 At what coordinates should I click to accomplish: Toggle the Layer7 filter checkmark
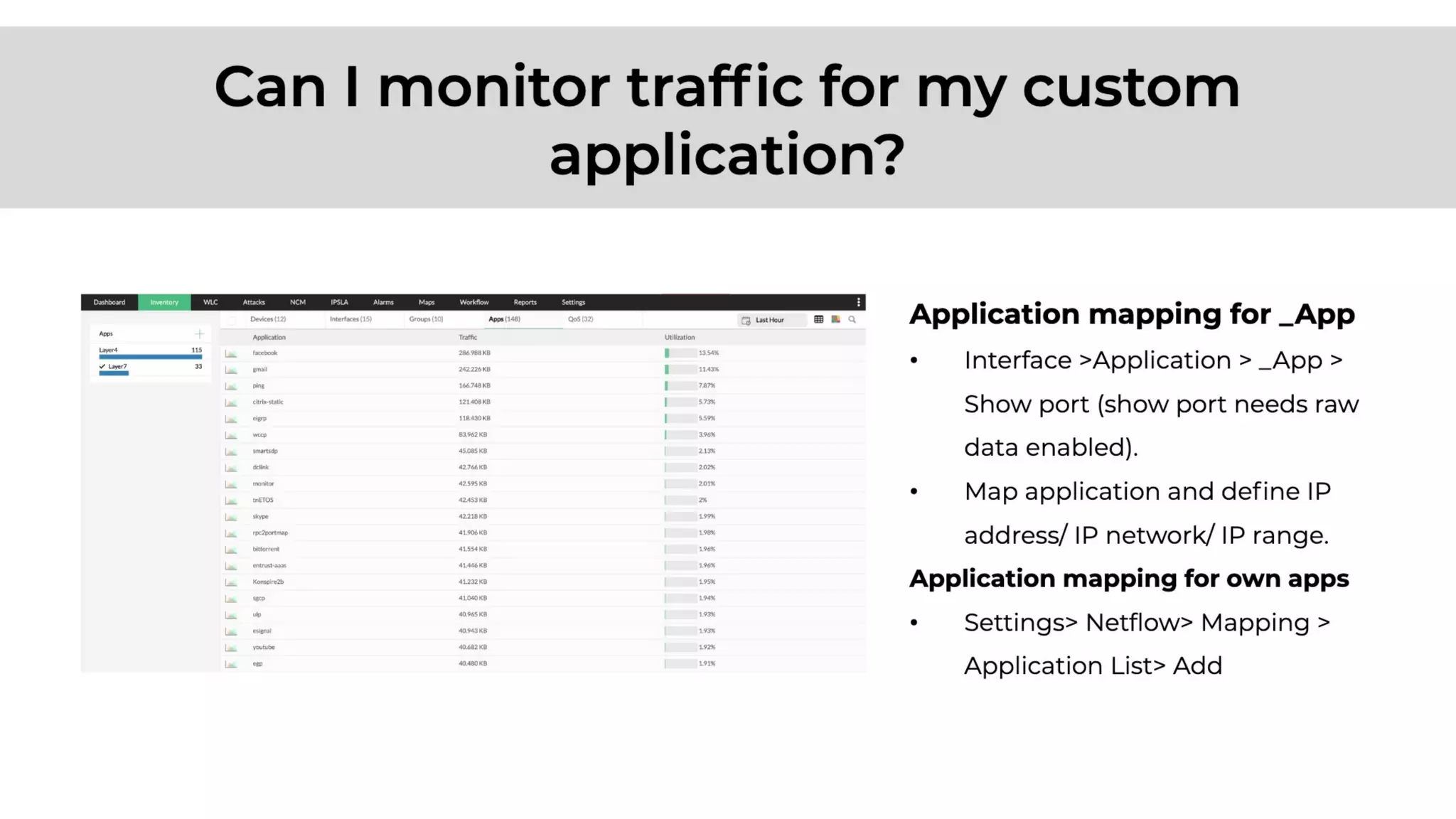[x=102, y=367]
